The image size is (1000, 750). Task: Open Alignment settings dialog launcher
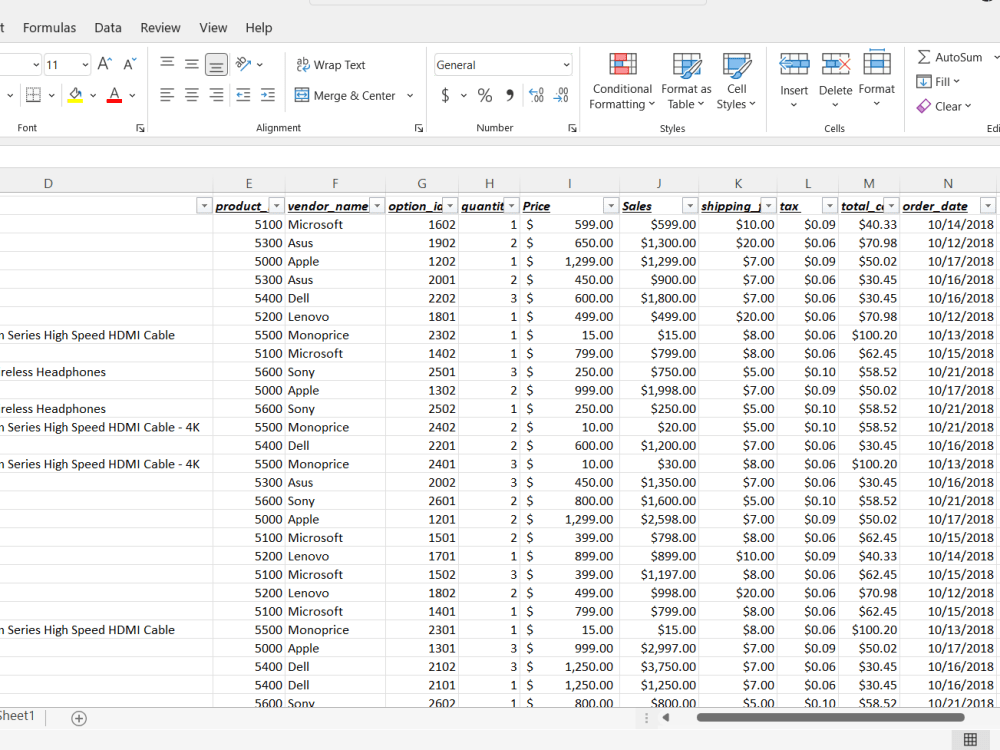point(418,128)
